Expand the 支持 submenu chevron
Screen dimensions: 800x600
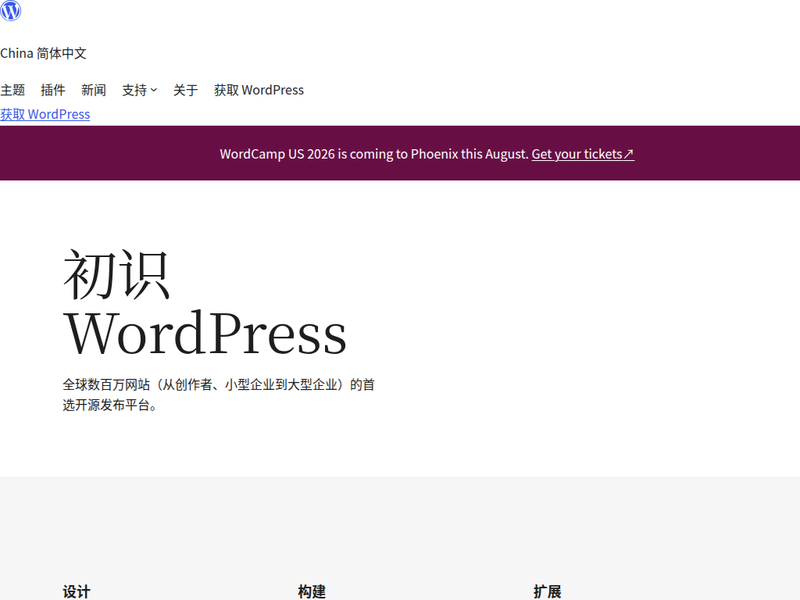(154, 90)
